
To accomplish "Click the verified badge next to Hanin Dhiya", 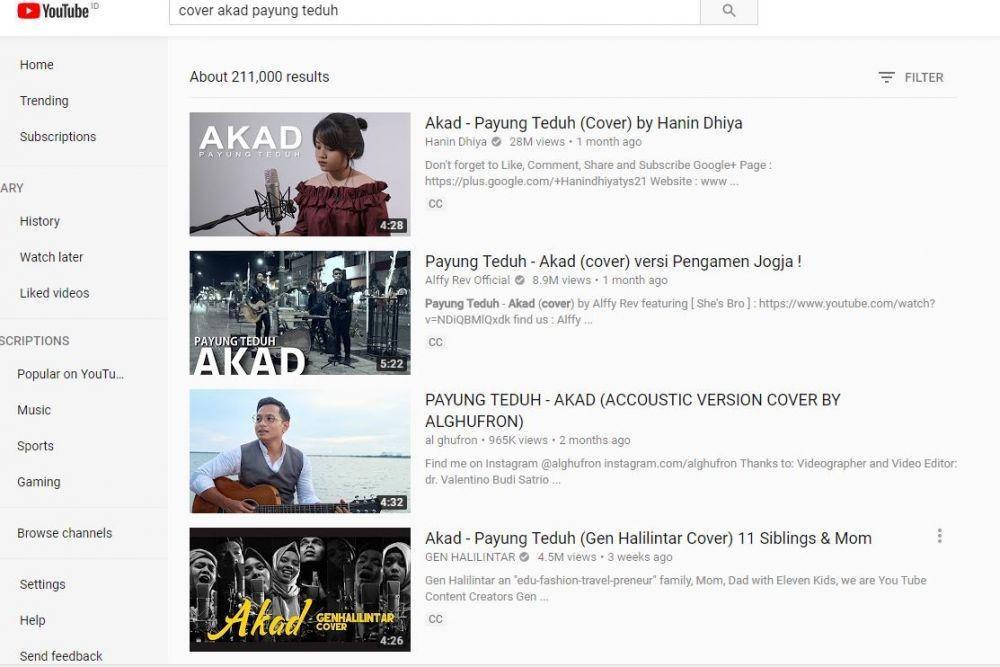I will (496, 142).
